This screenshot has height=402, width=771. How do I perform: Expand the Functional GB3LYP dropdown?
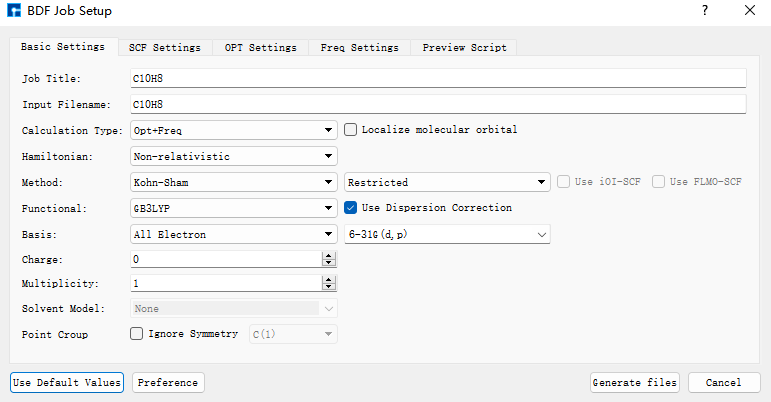(234, 208)
